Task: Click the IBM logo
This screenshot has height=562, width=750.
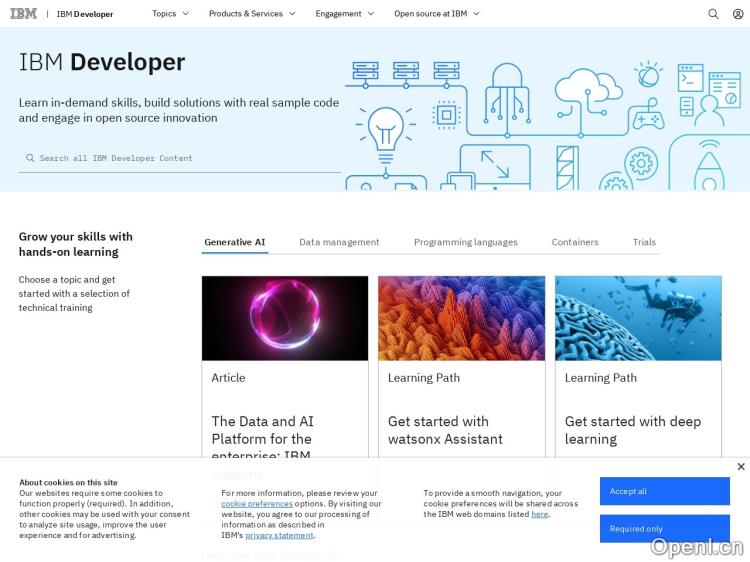Action: point(23,14)
